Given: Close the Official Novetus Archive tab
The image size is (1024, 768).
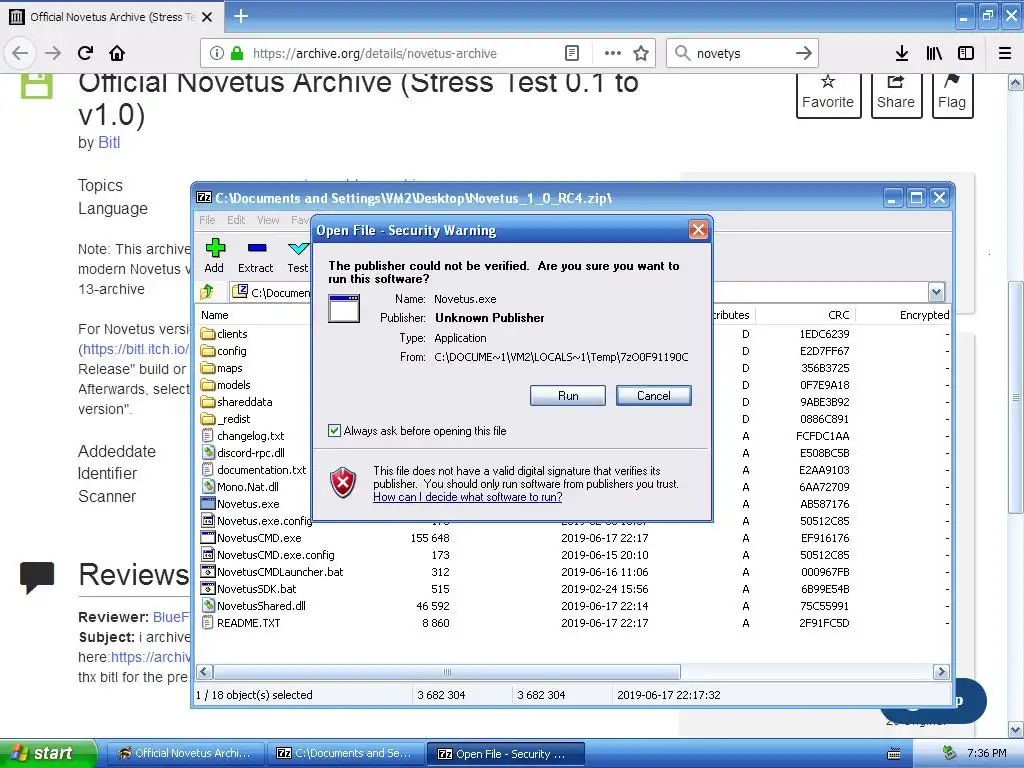Looking at the screenshot, I should pyautogui.click(x=207, y=17).
